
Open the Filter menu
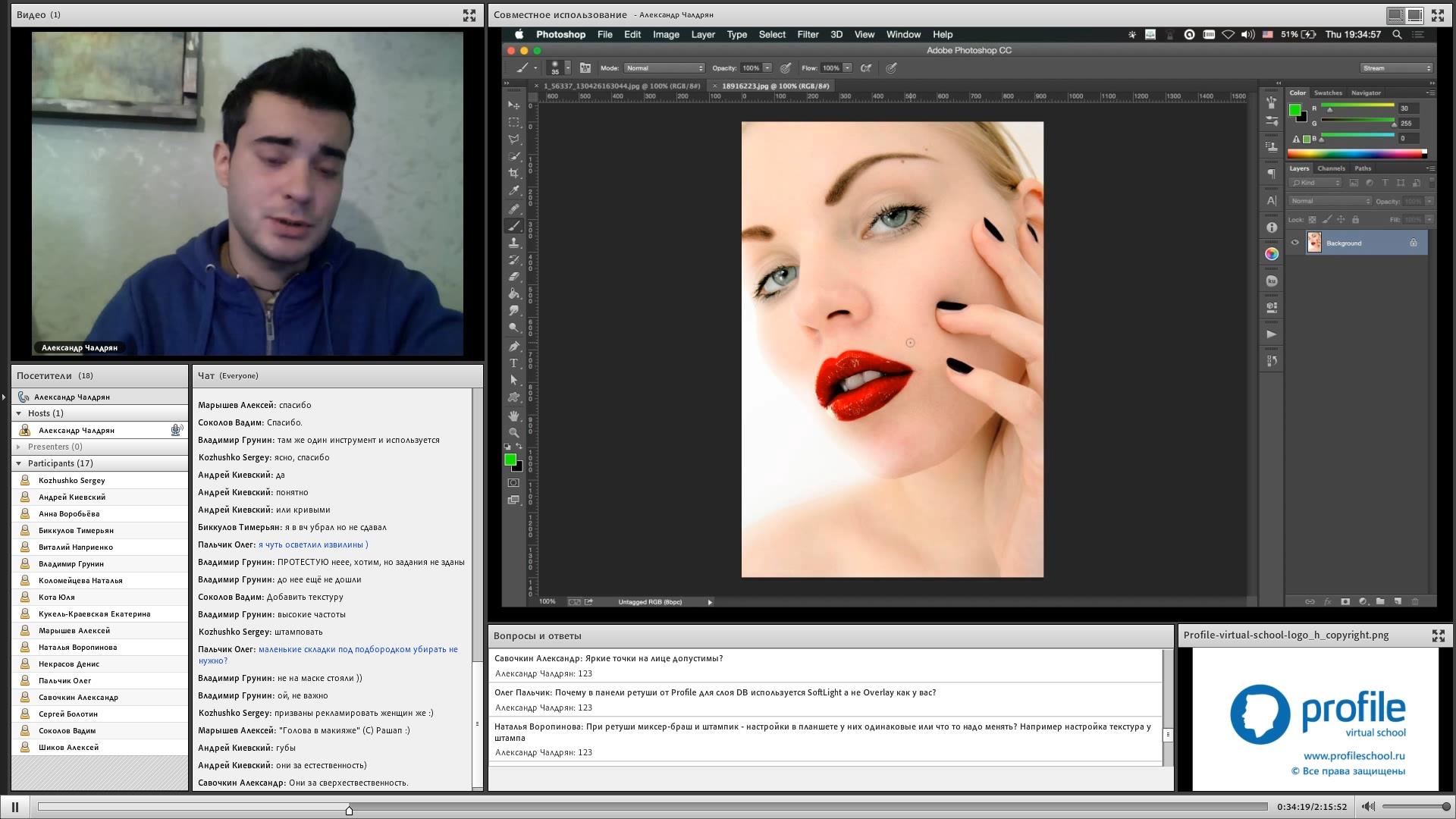pyautogui.click(x=808, y=34)
